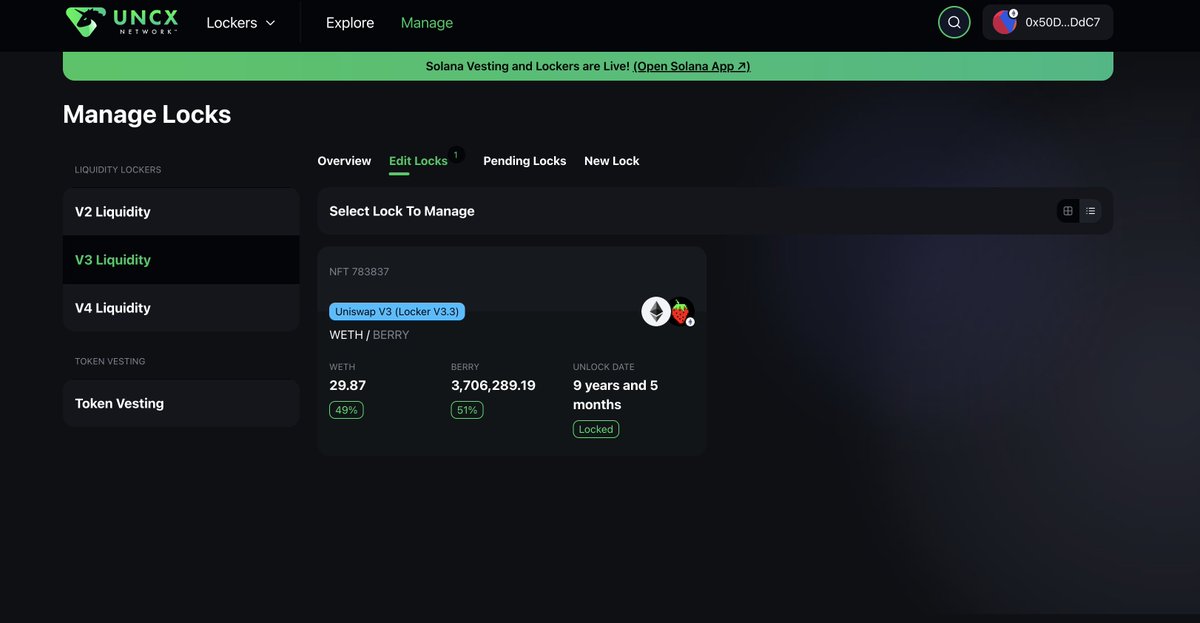Go to the Explore page
The height and width of the screenshot is (623, 1200).
[349, 21]
